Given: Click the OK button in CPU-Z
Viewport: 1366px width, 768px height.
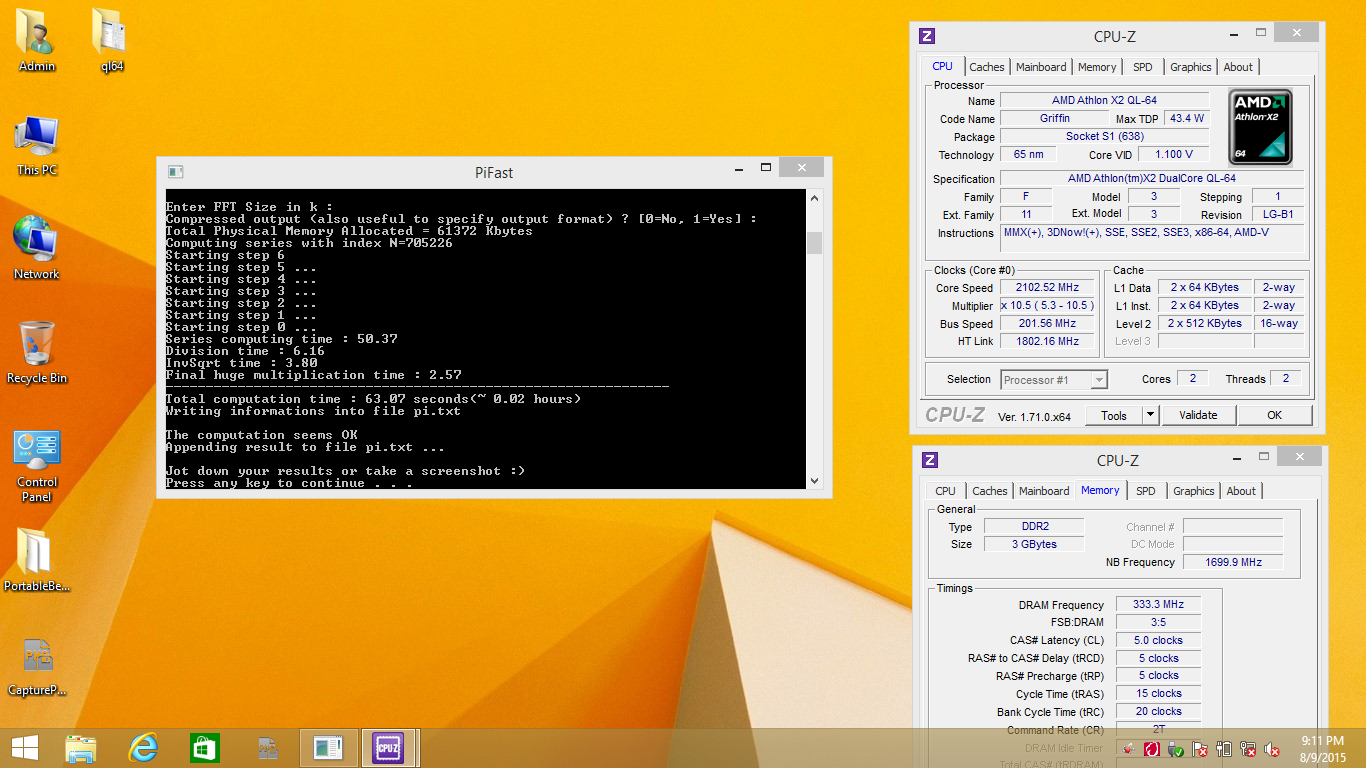Looking at the screenshot, I should [x=1274, y=415].
